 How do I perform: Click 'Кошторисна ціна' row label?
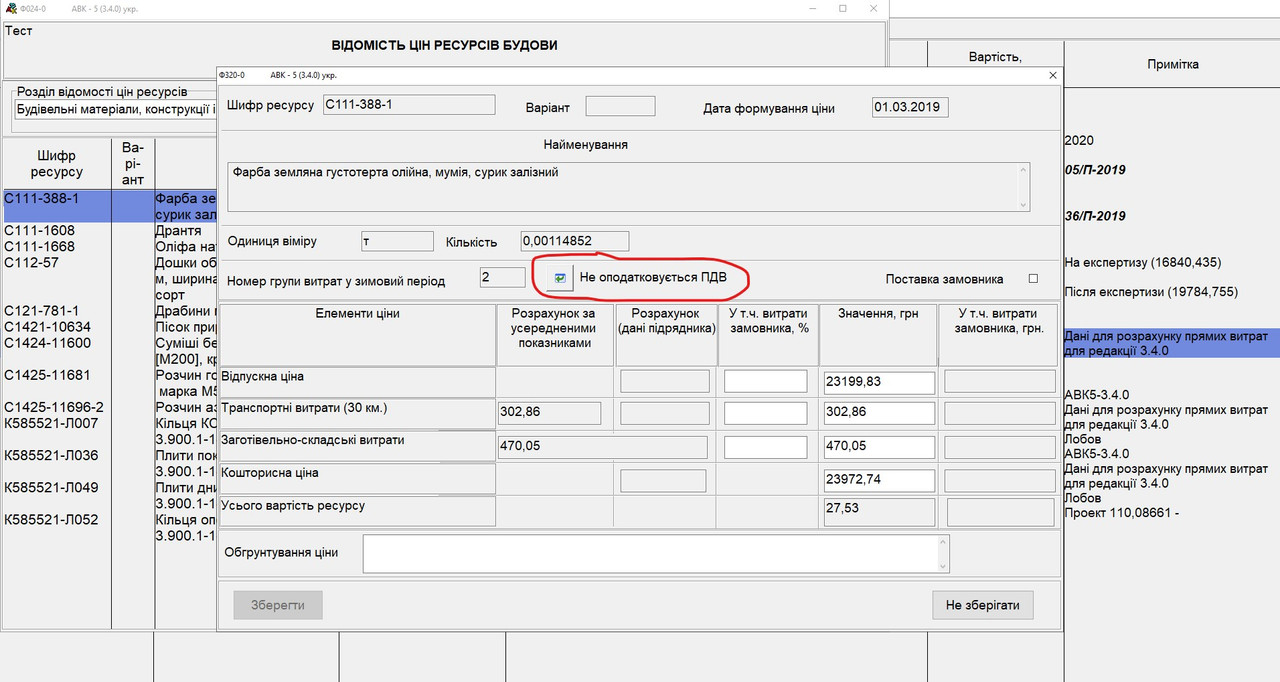click(269, 472)
